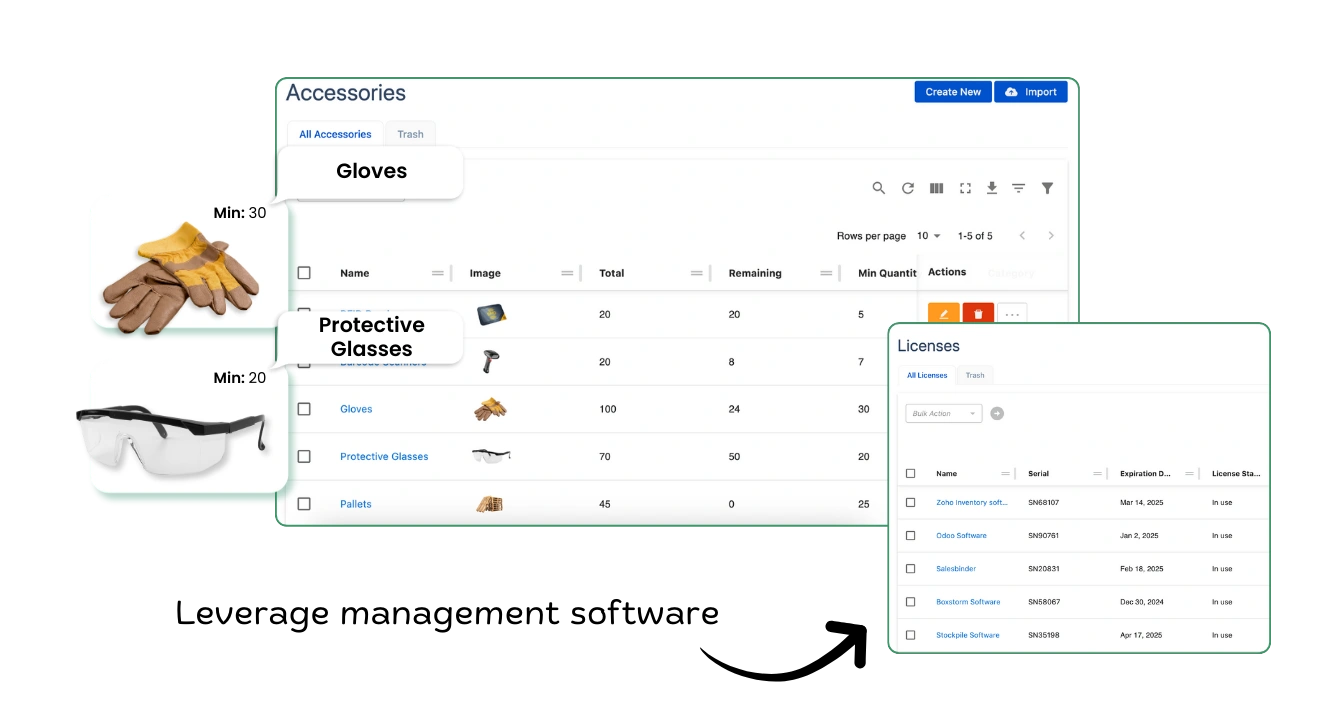
Task: Select the Pallets row checkbox
Action: 304,504
